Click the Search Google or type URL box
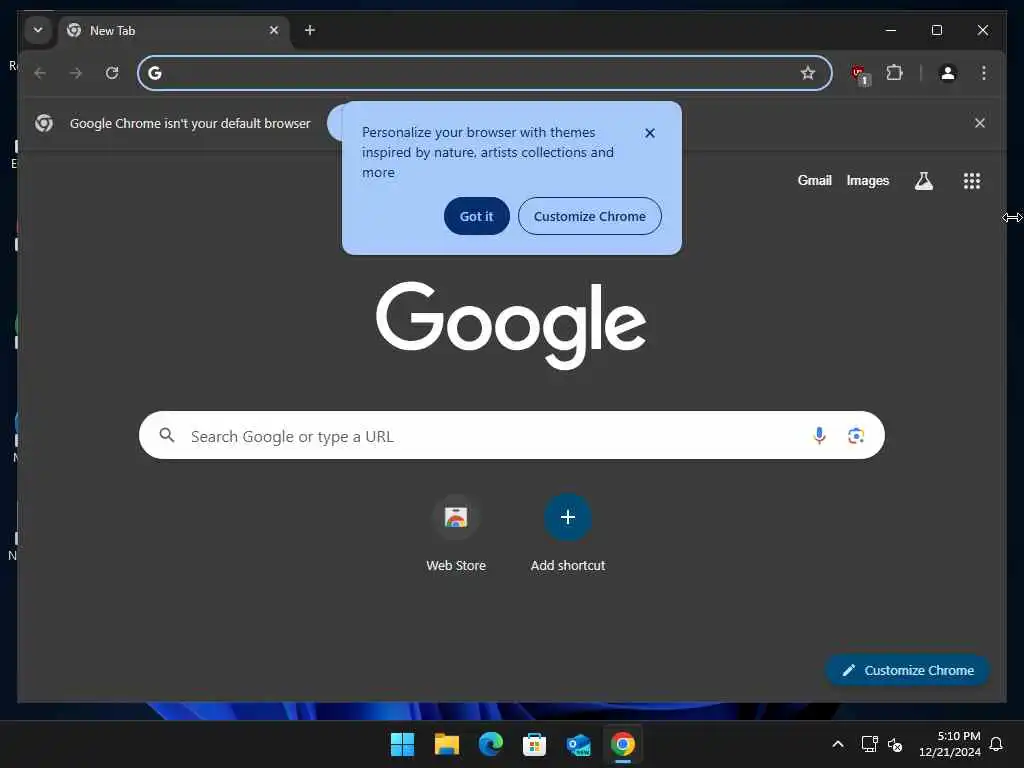 pyautogui.click(x=511, y=435)
